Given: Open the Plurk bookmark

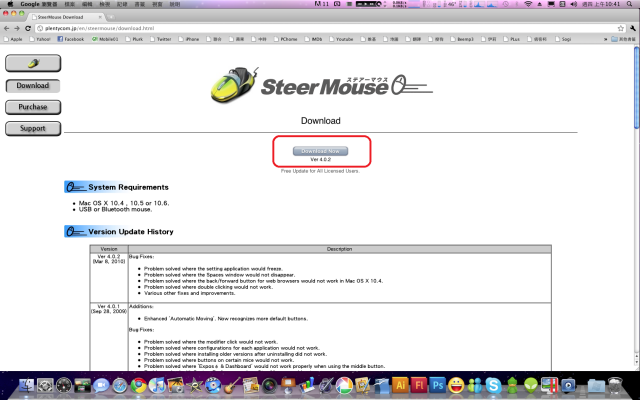Looking at the screenshot, I should tap(134, 39).
